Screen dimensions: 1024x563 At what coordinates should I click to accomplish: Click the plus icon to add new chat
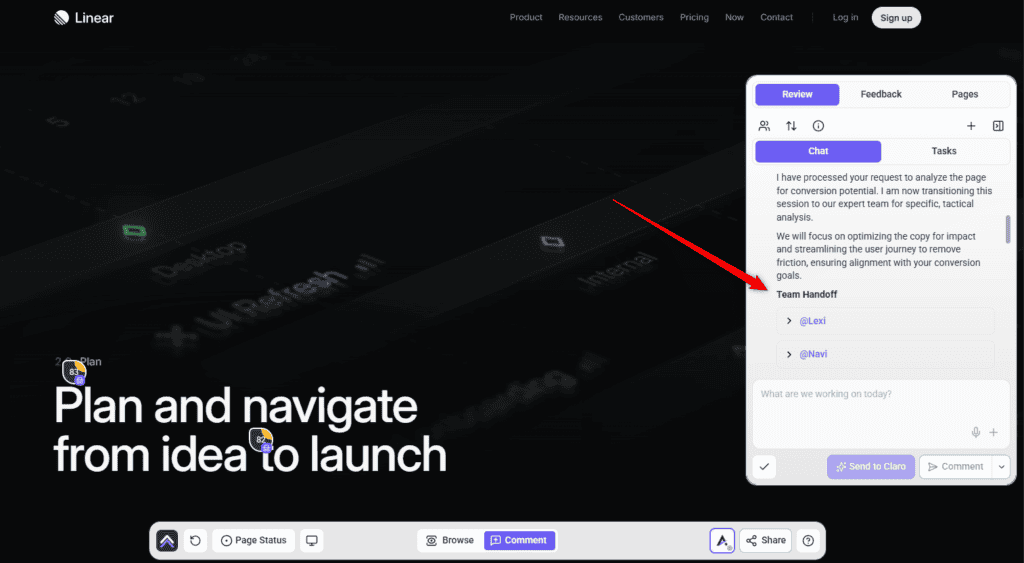pyautogui.click(x=971, y=126)
